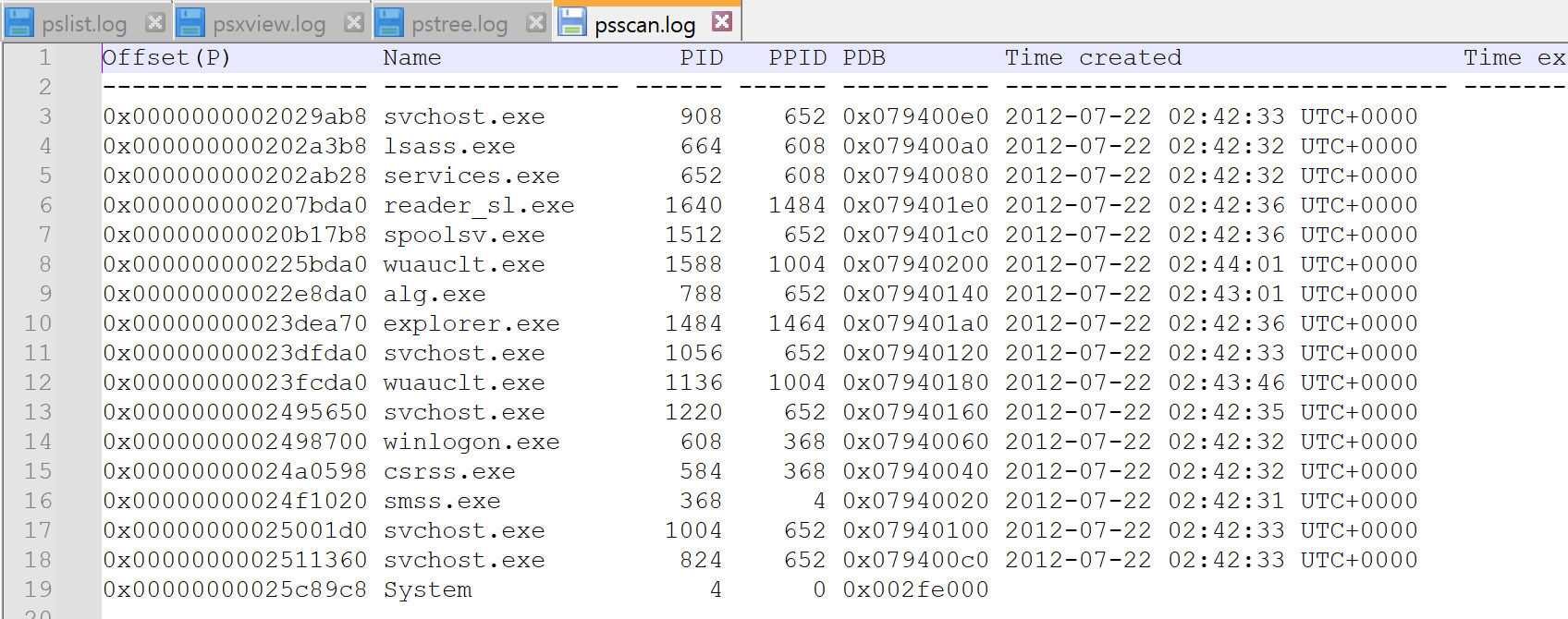Select the psscan.log tab
1568x619 pixels.
645,24
